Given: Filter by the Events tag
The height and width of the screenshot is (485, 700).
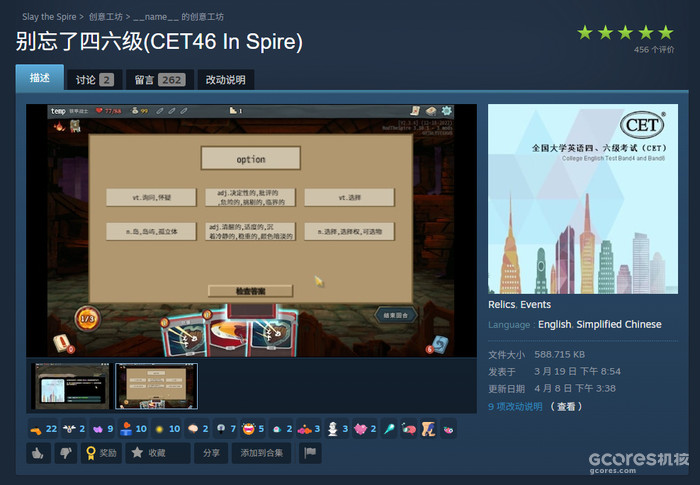Looking at the screenshot, I should 536,305.
